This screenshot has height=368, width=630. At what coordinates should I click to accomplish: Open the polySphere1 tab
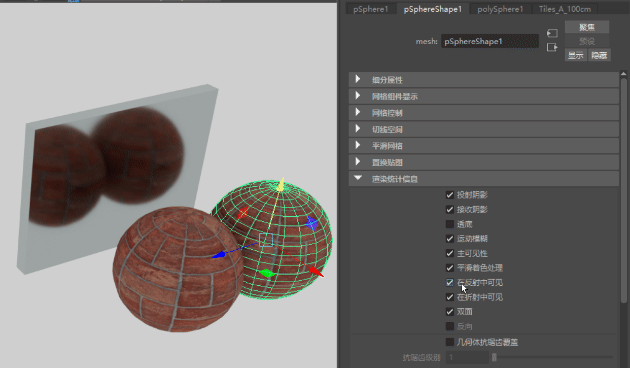(500, 9)
